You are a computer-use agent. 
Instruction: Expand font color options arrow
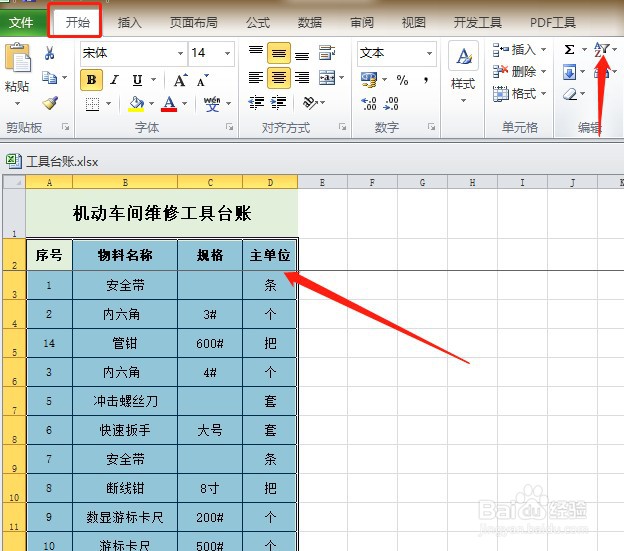[184, 104]
